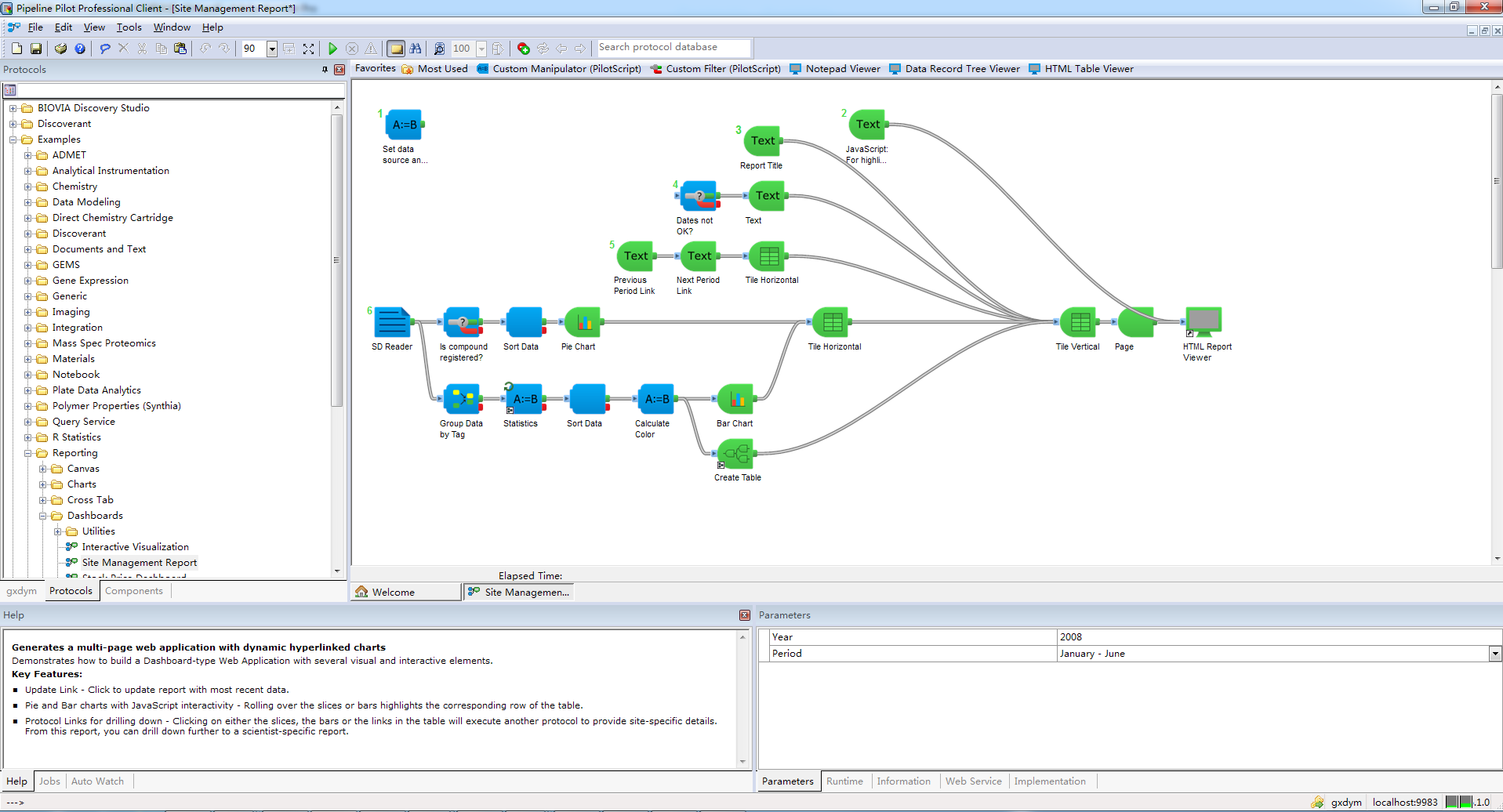
Task: Select the Pie Chart component
Action: (583, 321)
